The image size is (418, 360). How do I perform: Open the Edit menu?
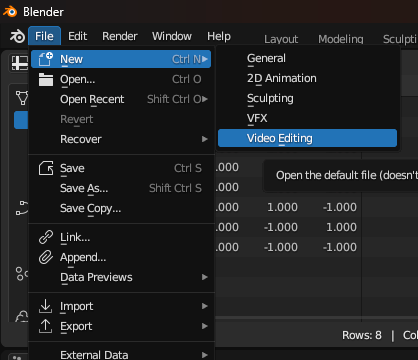[x=77, y=36]
